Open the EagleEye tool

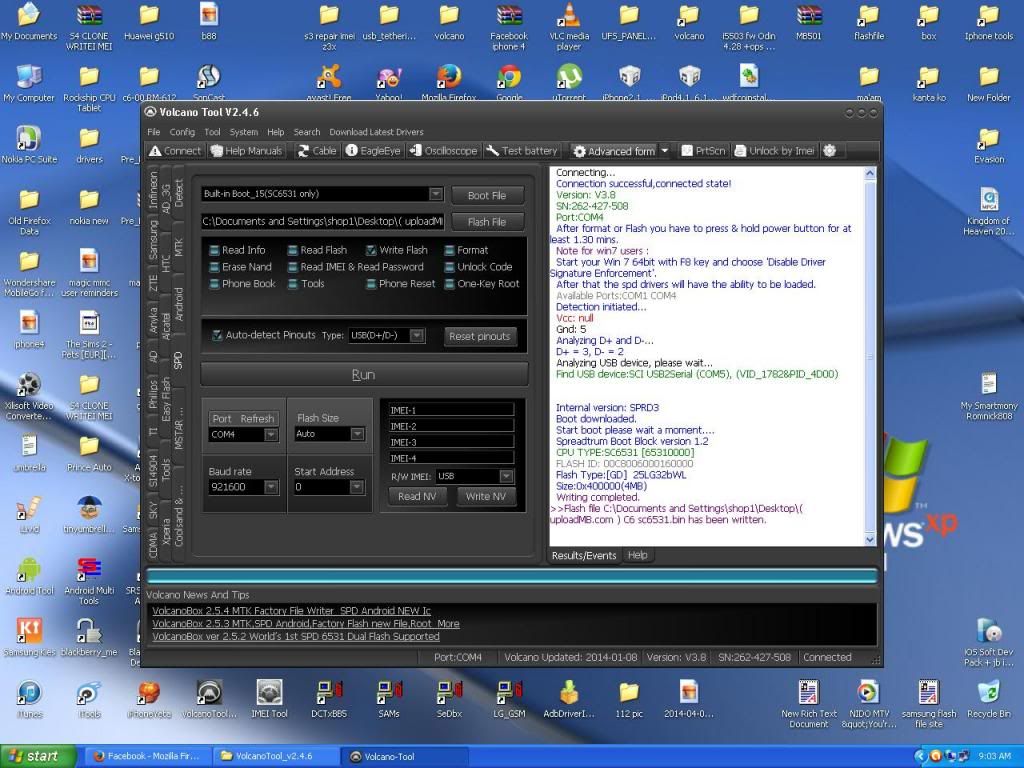[x=373, y=151]
